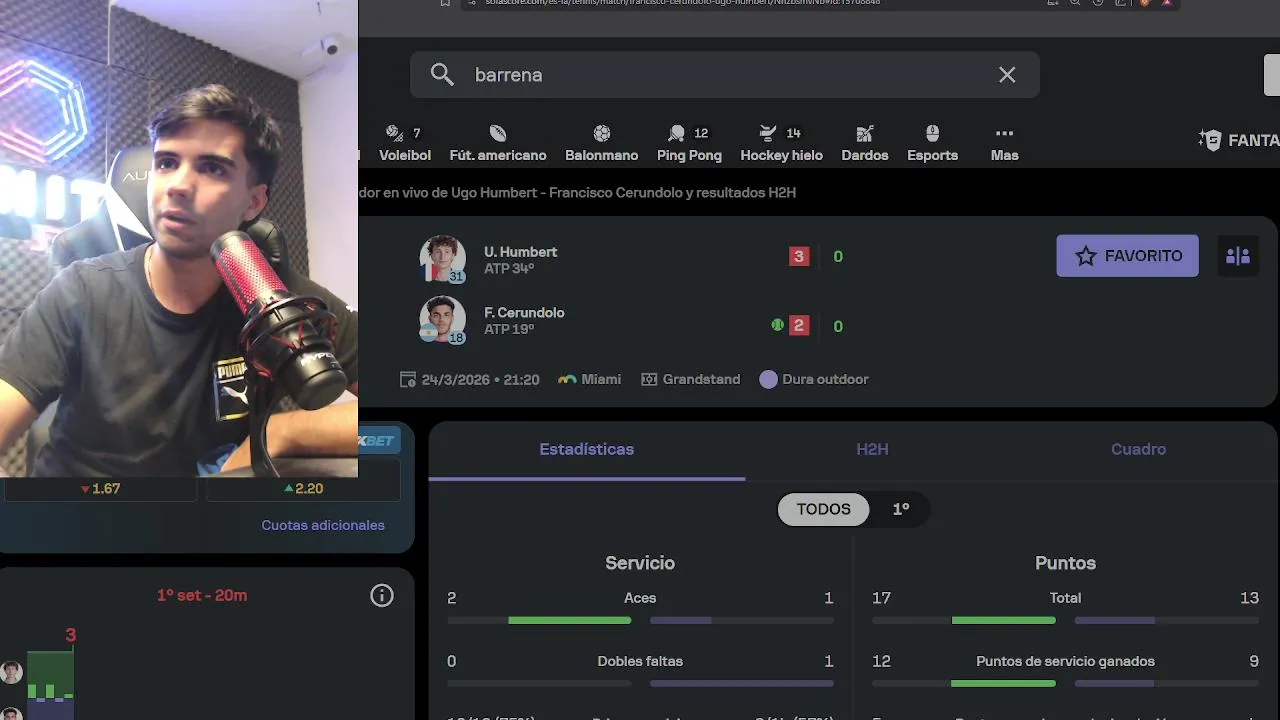
Task: Click the momentum graph green bars
Action: (50, 673)
